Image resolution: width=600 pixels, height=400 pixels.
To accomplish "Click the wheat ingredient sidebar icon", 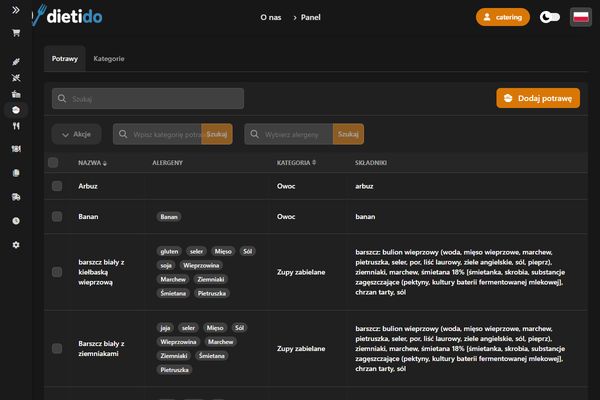I will pos(16,60).
